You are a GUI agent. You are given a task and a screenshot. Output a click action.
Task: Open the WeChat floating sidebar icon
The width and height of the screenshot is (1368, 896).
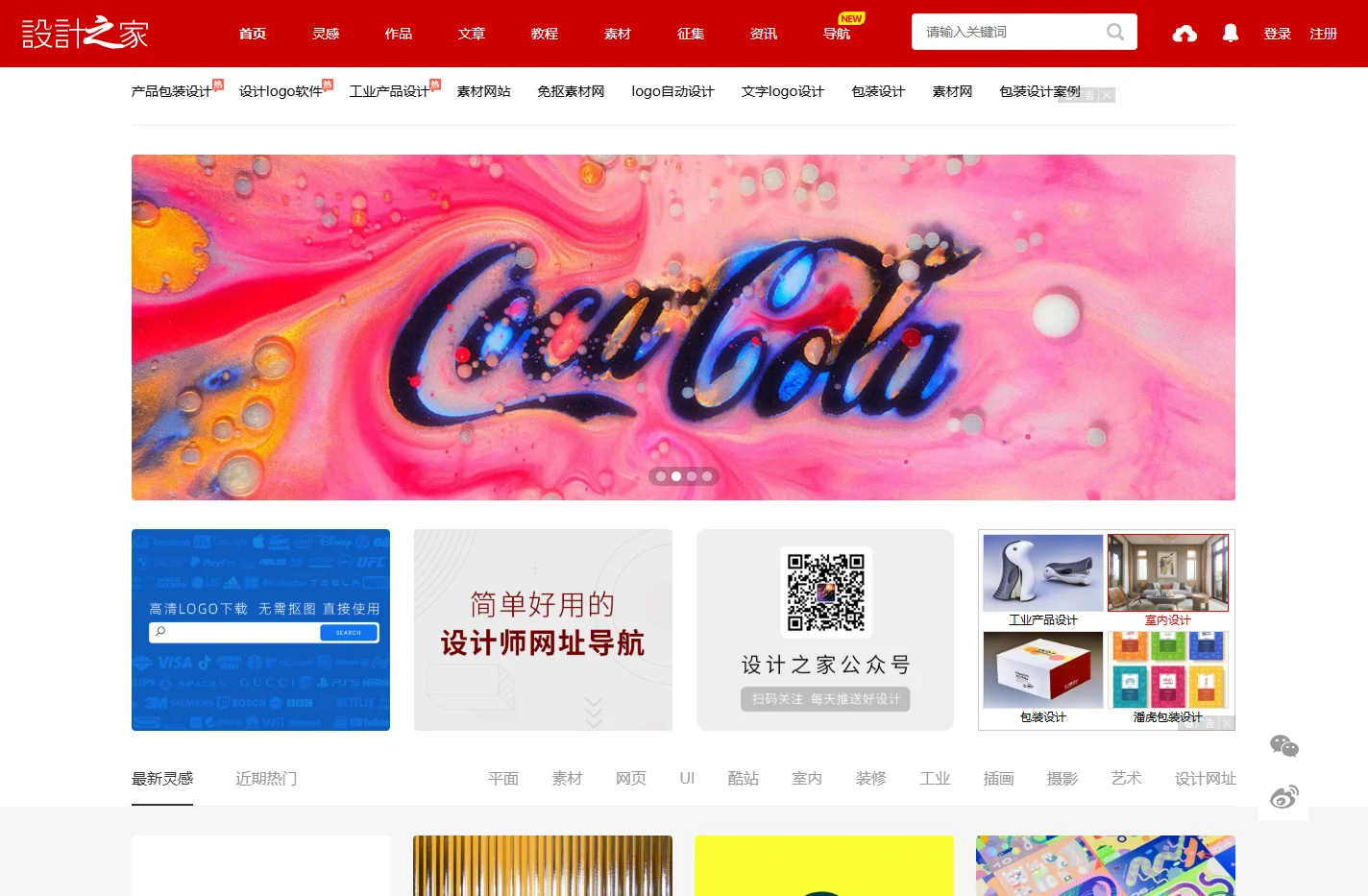pyautogui.click(x=1283, y=746)
